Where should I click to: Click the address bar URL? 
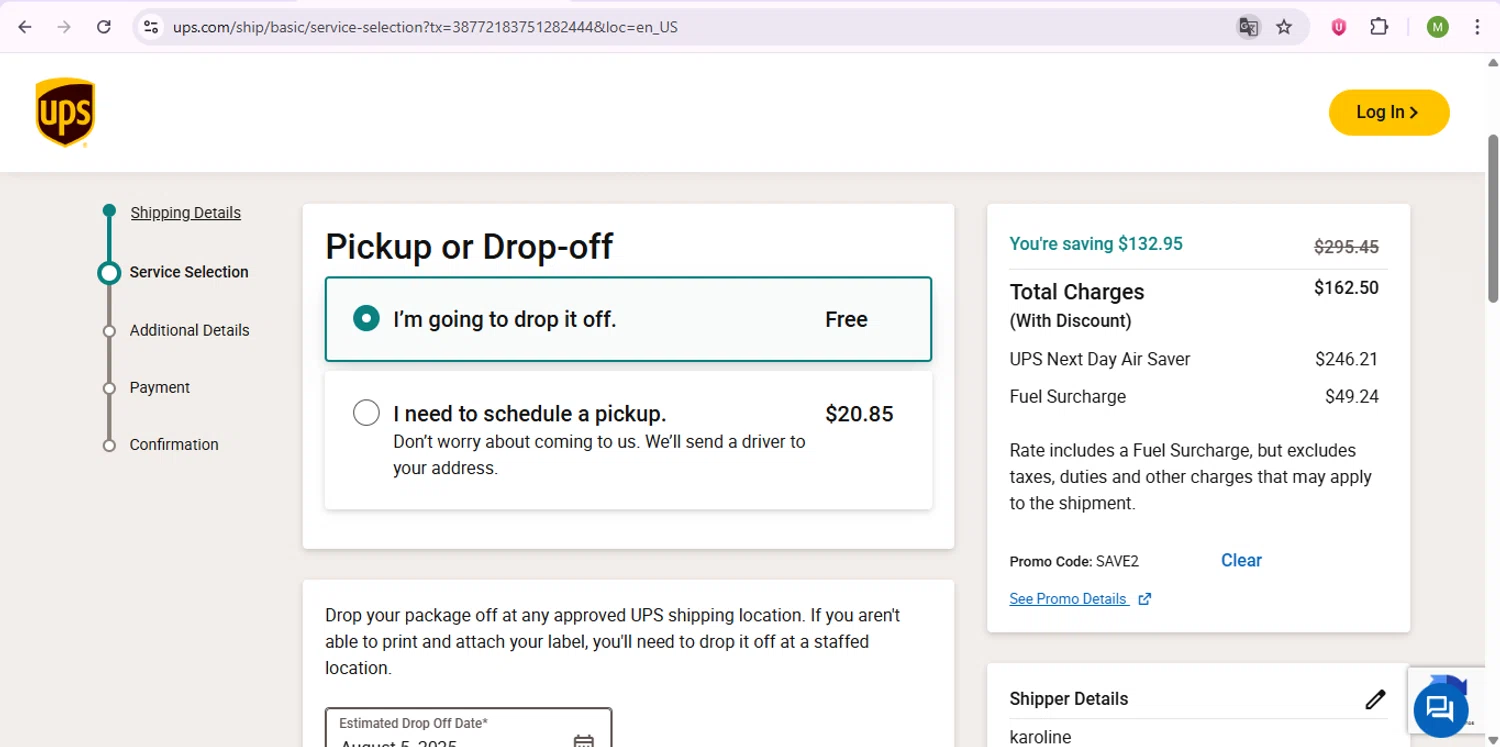tap(425, 27)
